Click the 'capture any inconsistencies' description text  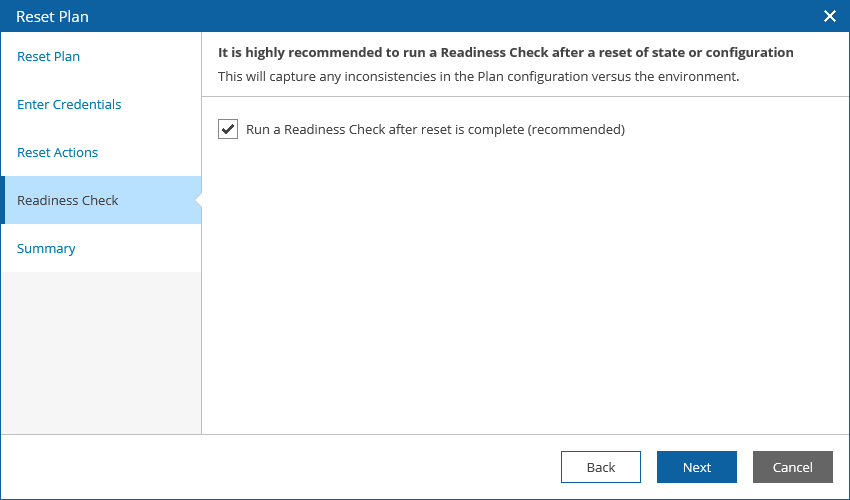[478, 76]
